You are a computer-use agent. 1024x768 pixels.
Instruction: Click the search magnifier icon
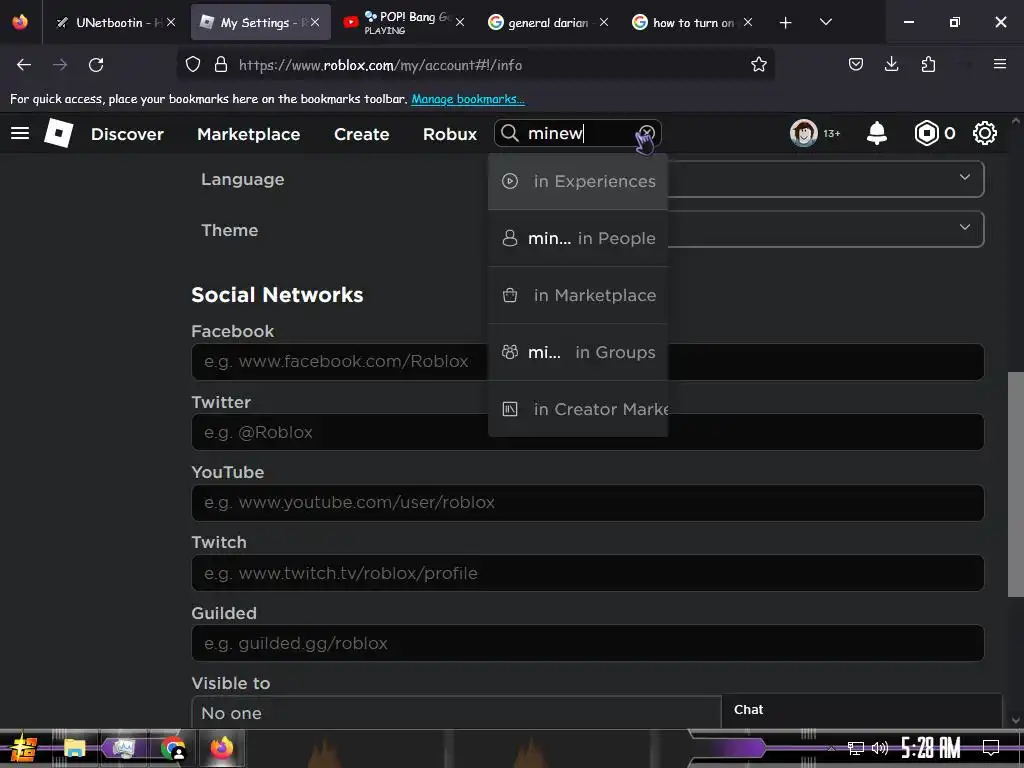click(509, 133)
